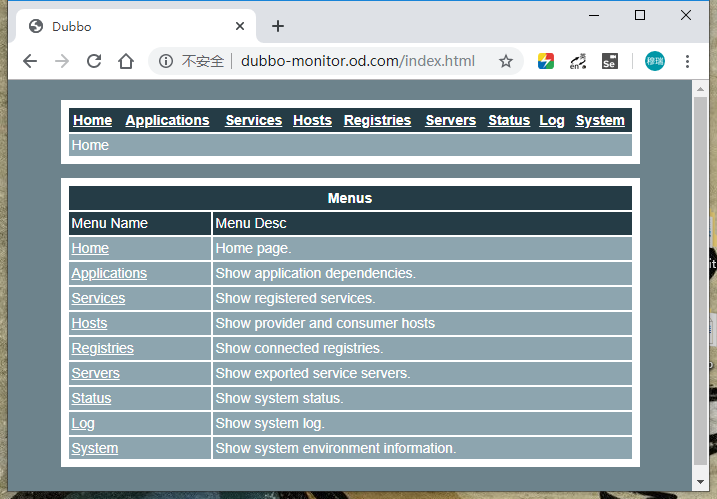Minimize the browser window
Viewport: 717px width, 499px height.
594,16
